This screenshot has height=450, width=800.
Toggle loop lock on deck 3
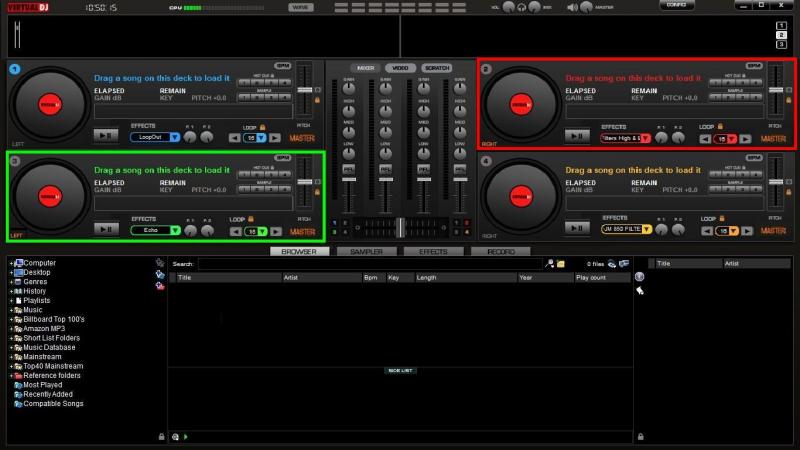[x=251, y=219]
